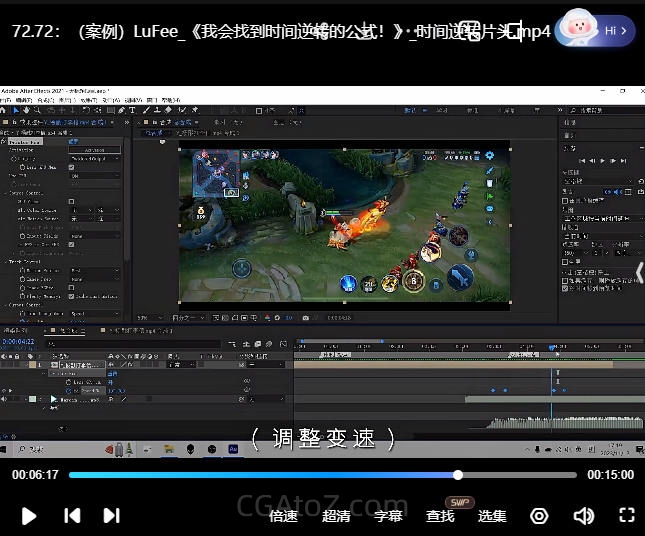This screenshot has width=645, height=536.
Task: Mute the video using the speaker icon
Action: [x=583, y=516]
